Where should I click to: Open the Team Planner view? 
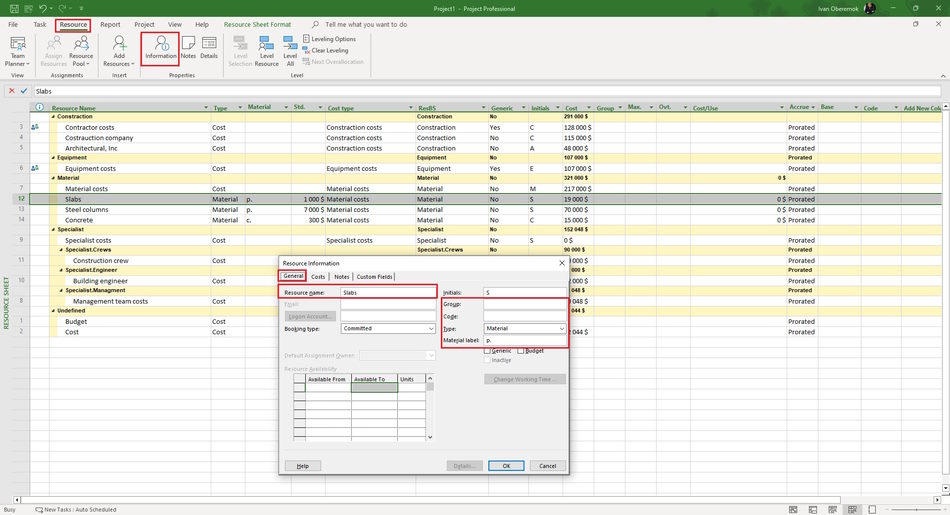[18, 52]
